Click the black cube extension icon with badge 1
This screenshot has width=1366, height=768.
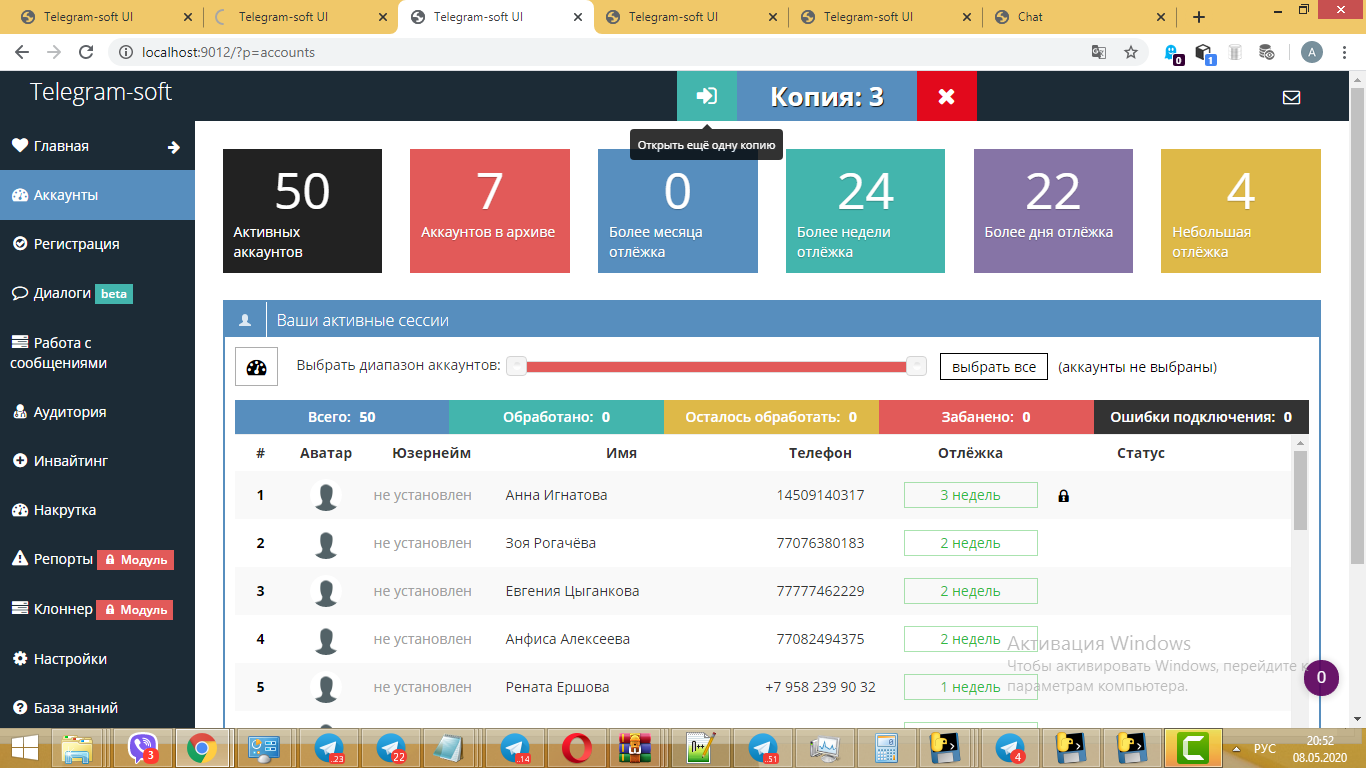point(1205,53)
